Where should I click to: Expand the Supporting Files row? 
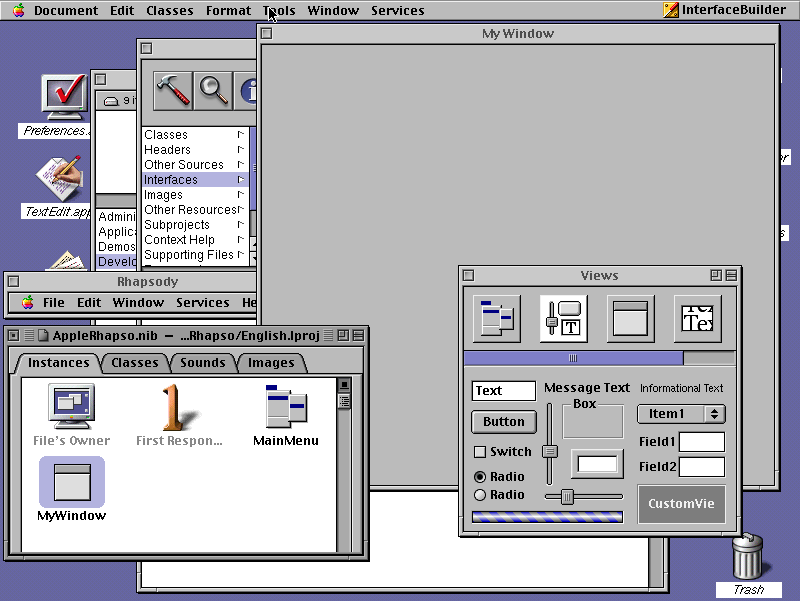[x=240, y=254]
